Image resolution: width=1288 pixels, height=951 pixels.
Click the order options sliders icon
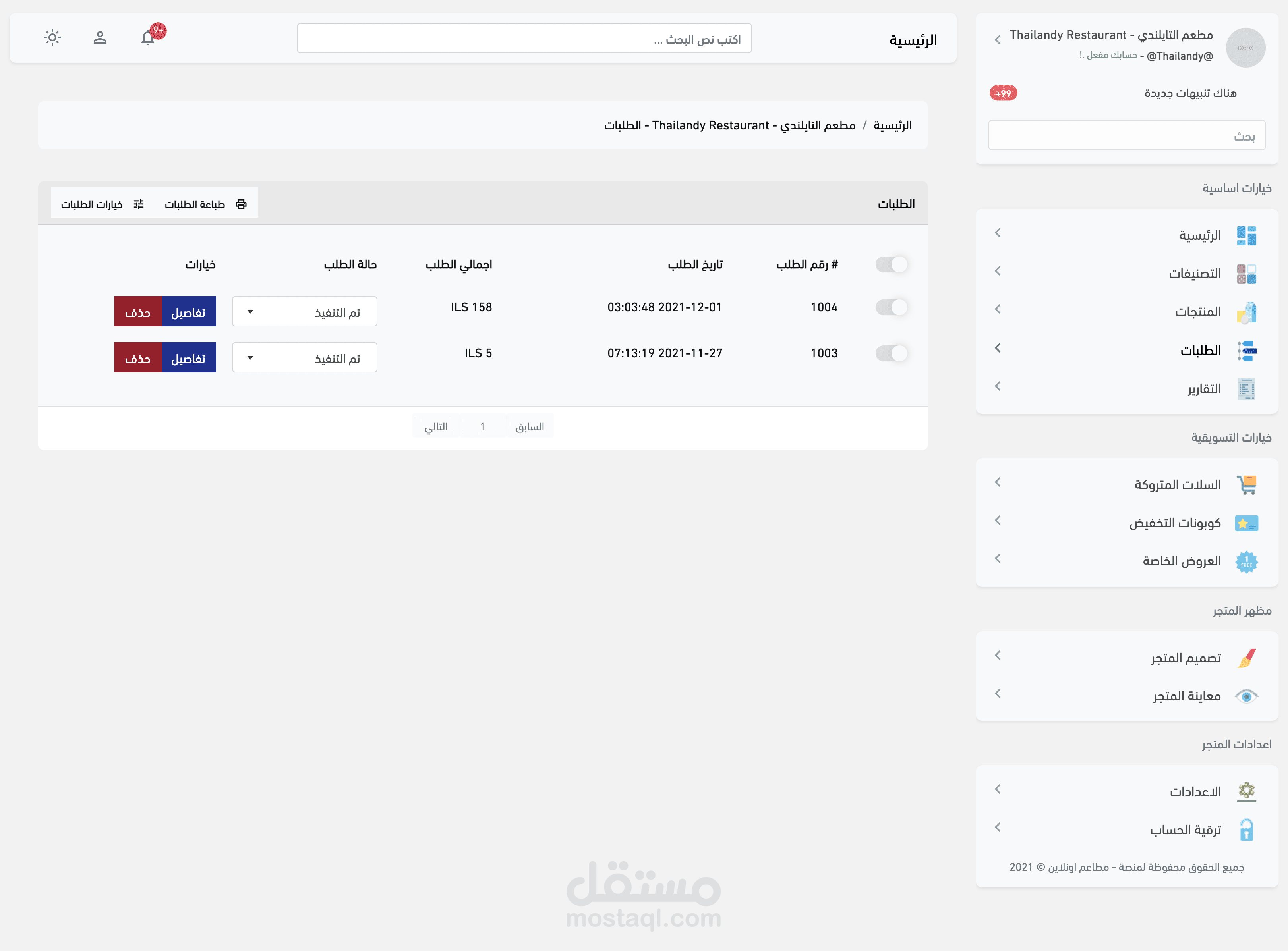[138, 204]
